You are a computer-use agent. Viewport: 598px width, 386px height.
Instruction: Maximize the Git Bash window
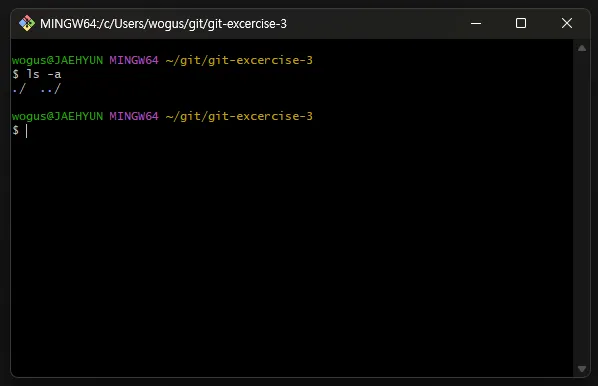click(x=521, y=24)
